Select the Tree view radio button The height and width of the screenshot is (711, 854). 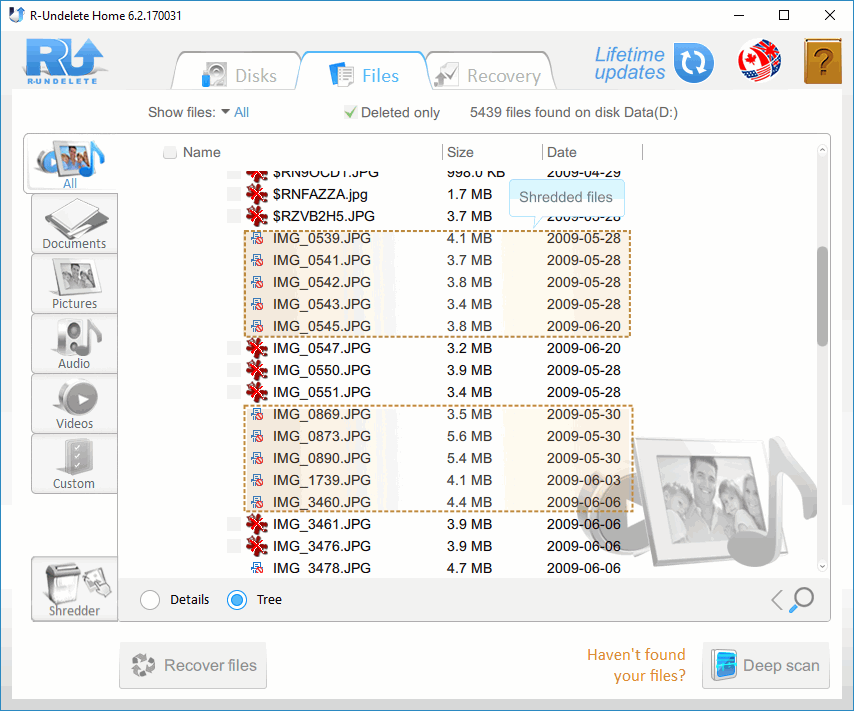pos(237,600)
